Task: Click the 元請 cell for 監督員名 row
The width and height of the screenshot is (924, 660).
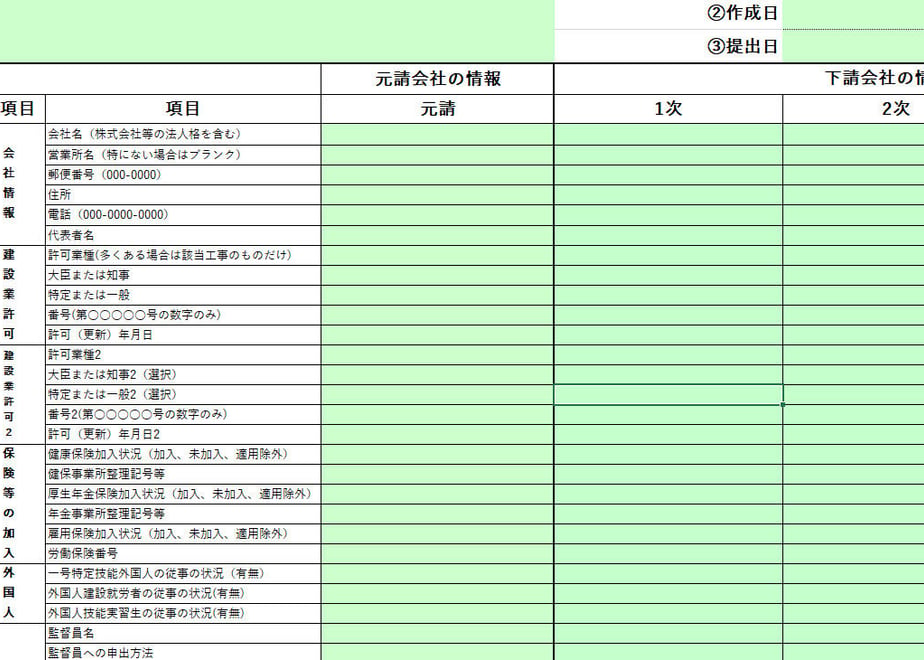Action: [x=438, y=633]
